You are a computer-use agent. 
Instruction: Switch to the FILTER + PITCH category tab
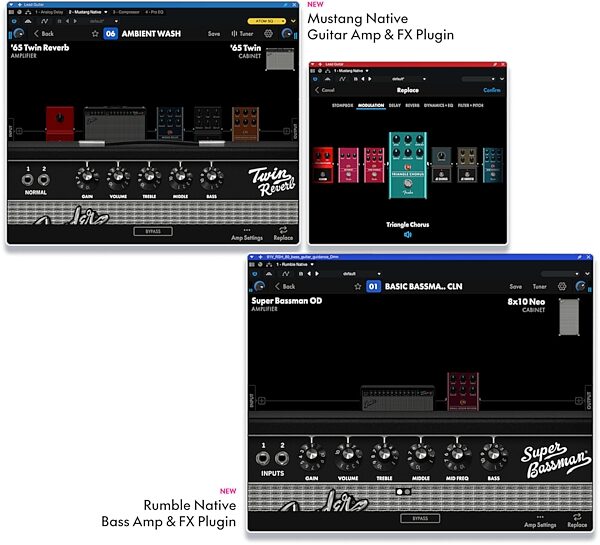(x=470, y=105)
